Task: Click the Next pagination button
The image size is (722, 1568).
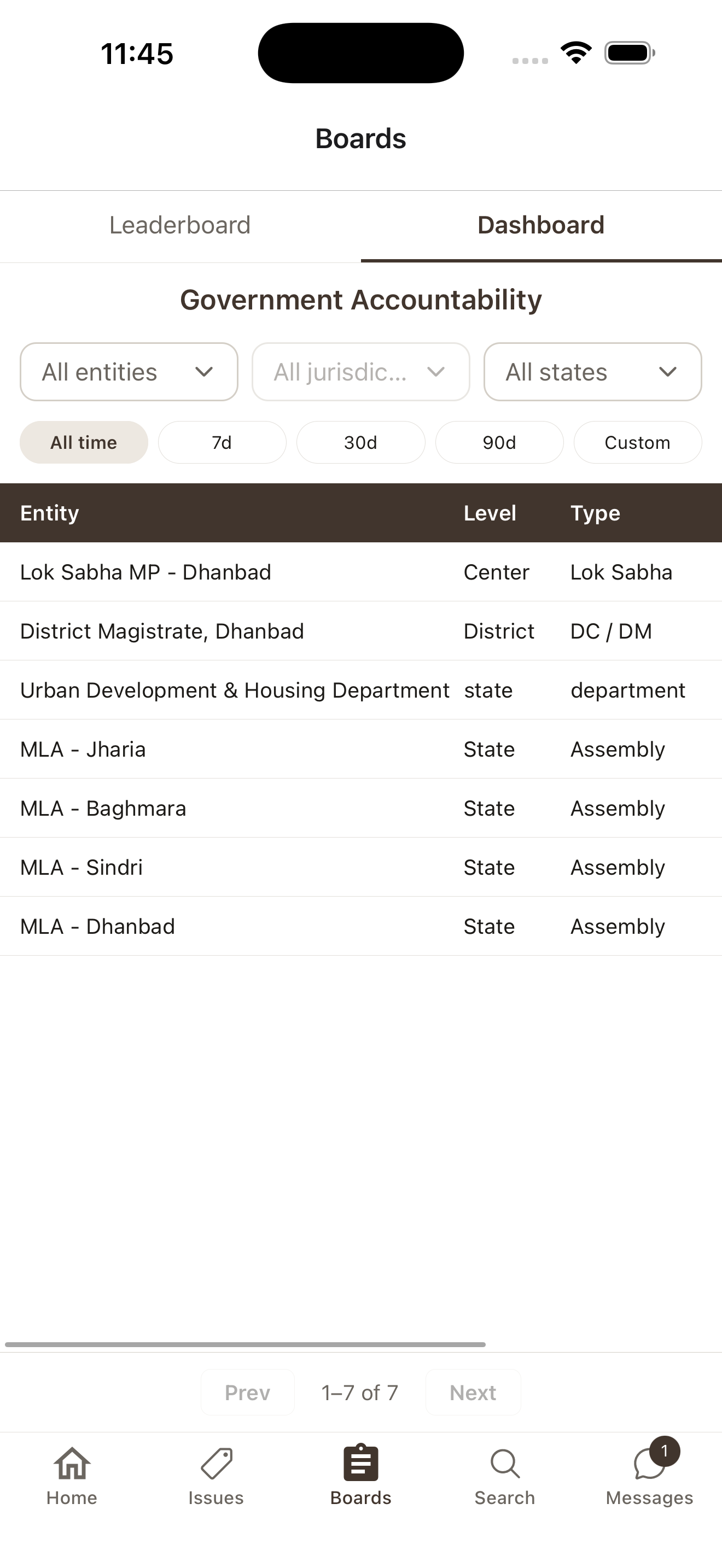Action: click(x=473, y=1393)
